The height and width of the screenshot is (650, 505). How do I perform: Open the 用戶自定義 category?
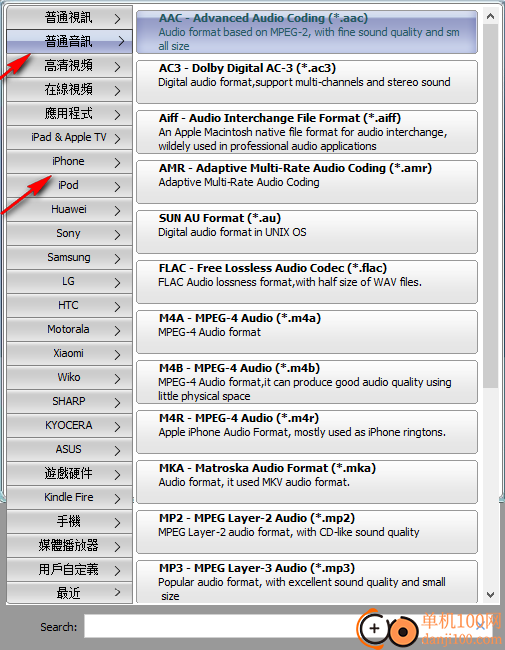(x=70, y=570)
